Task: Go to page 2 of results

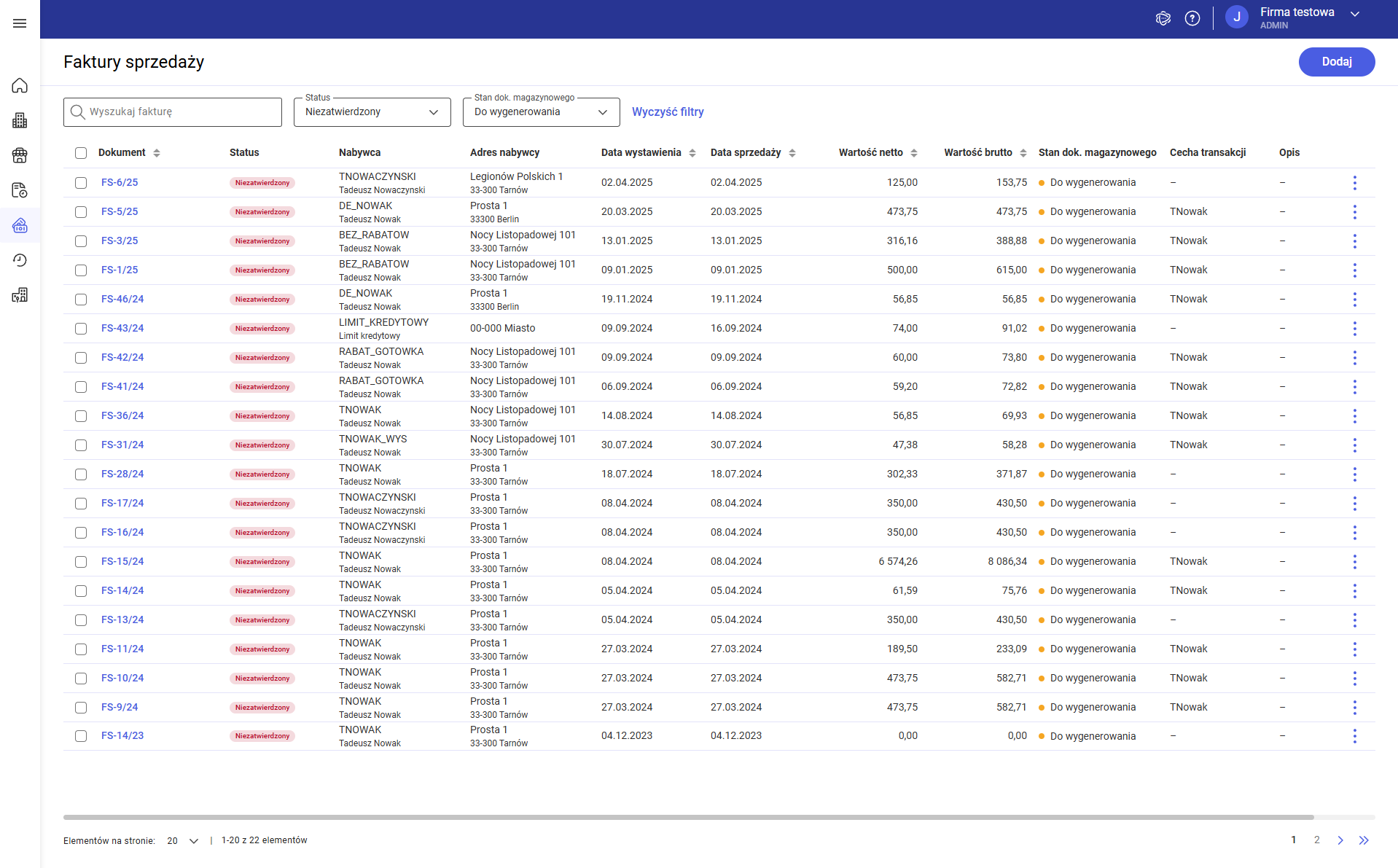Action: [x=1316, y=840]
